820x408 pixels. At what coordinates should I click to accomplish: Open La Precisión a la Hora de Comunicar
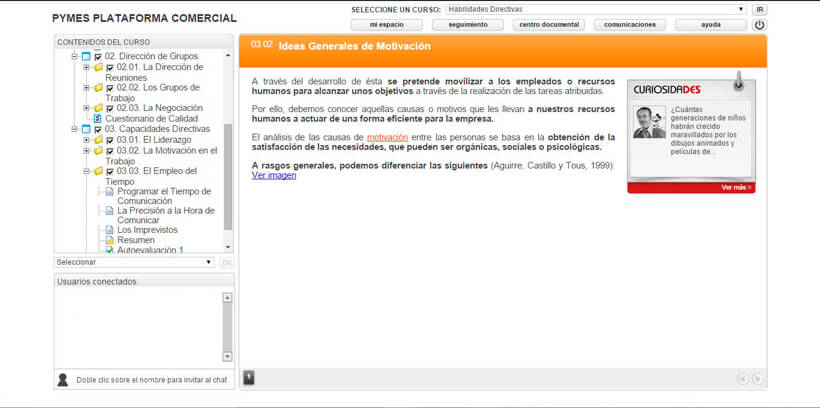(x=166, y=216)
